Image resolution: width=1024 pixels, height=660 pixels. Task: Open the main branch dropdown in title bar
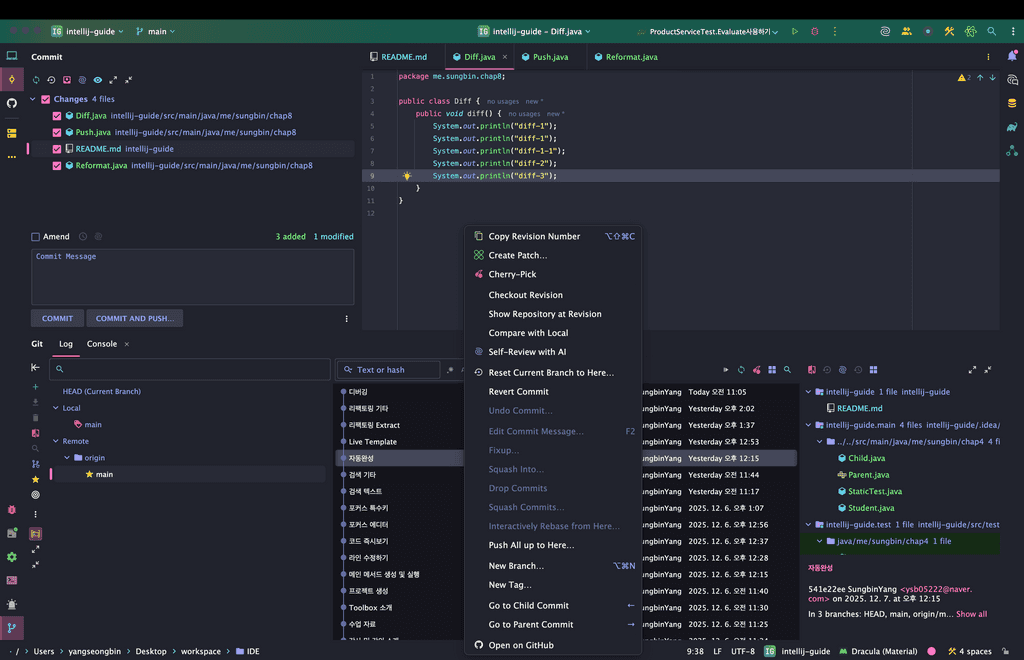[x=155, y=31]
